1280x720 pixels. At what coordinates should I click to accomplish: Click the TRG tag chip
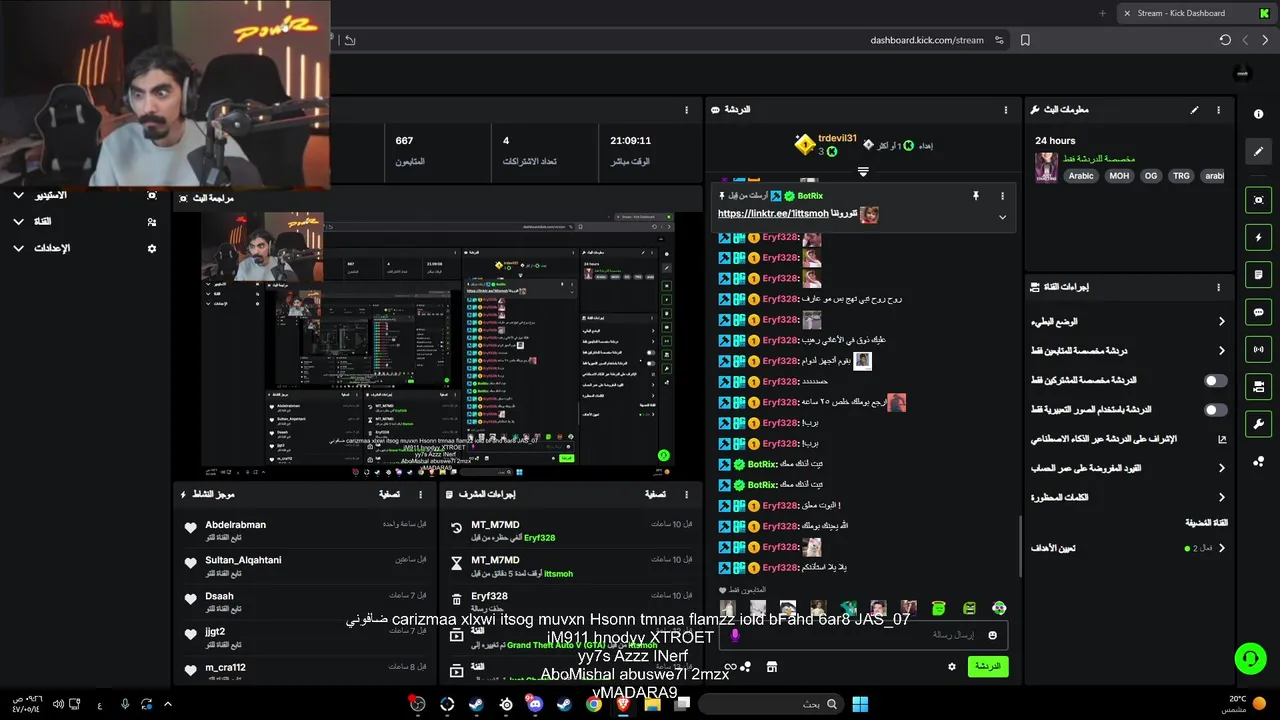click(1181, 176)
